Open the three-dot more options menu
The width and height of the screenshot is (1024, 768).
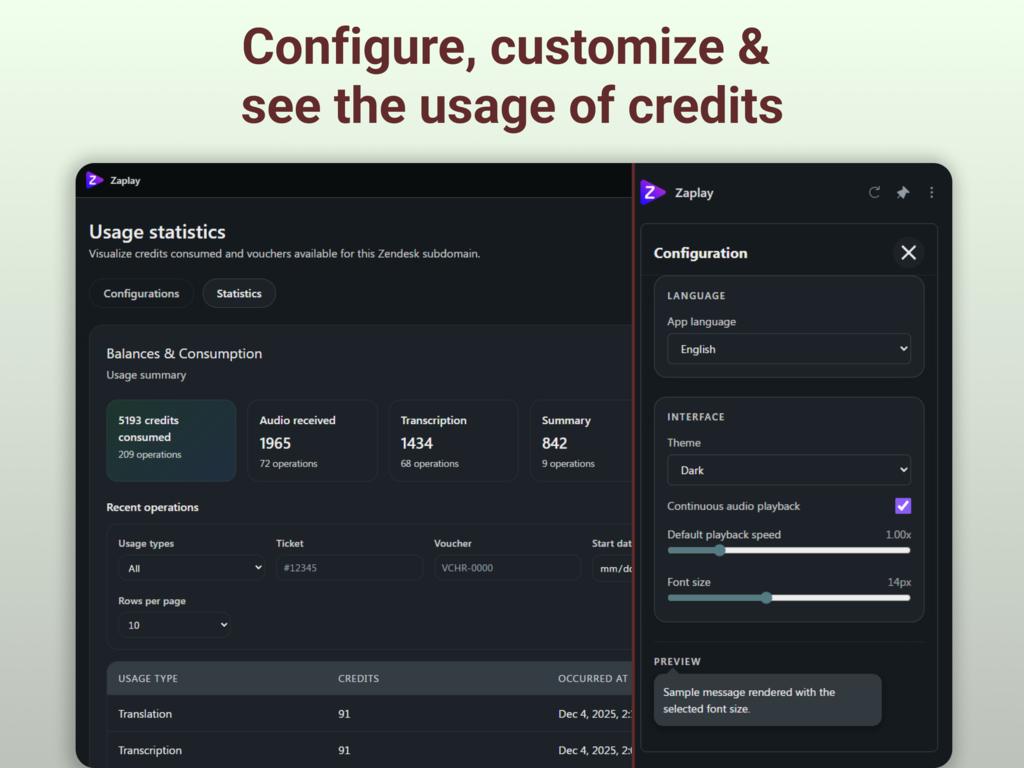click(x=931, y=193)
